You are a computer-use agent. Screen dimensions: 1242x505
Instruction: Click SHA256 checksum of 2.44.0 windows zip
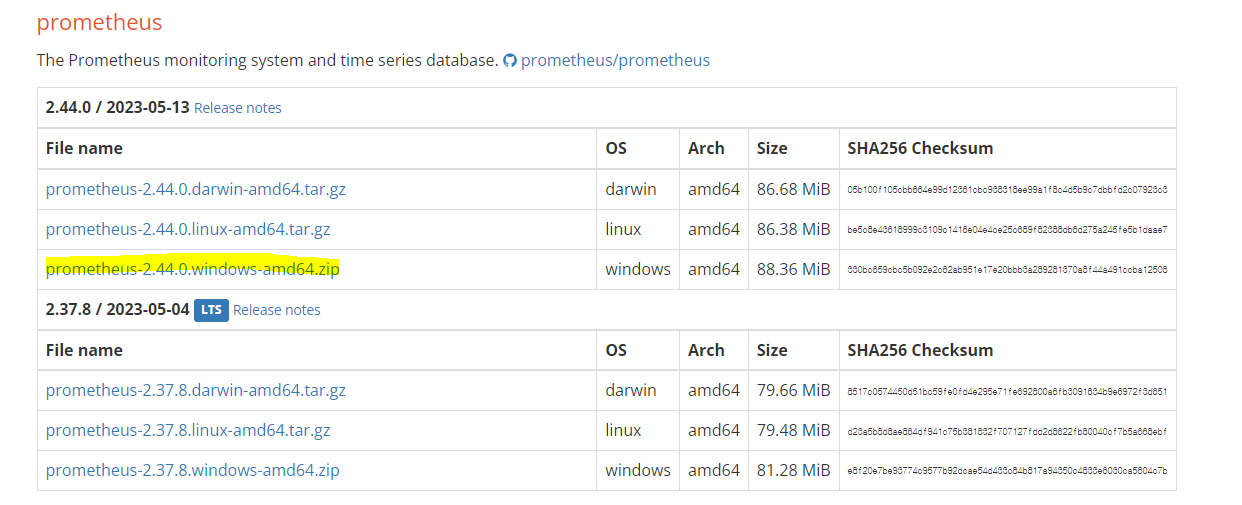(x=1007, y=270)
